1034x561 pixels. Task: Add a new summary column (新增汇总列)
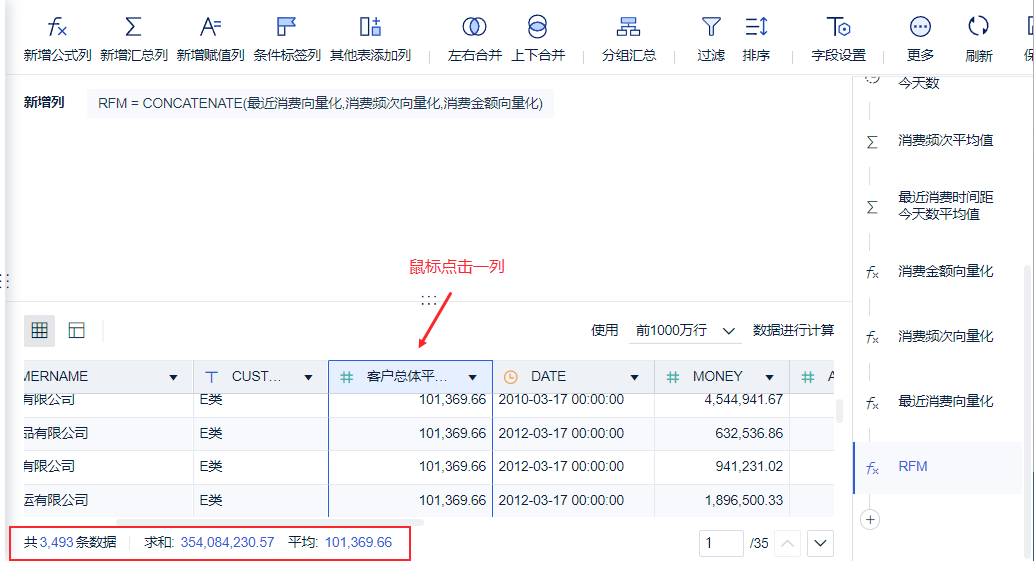coord(134,40)
